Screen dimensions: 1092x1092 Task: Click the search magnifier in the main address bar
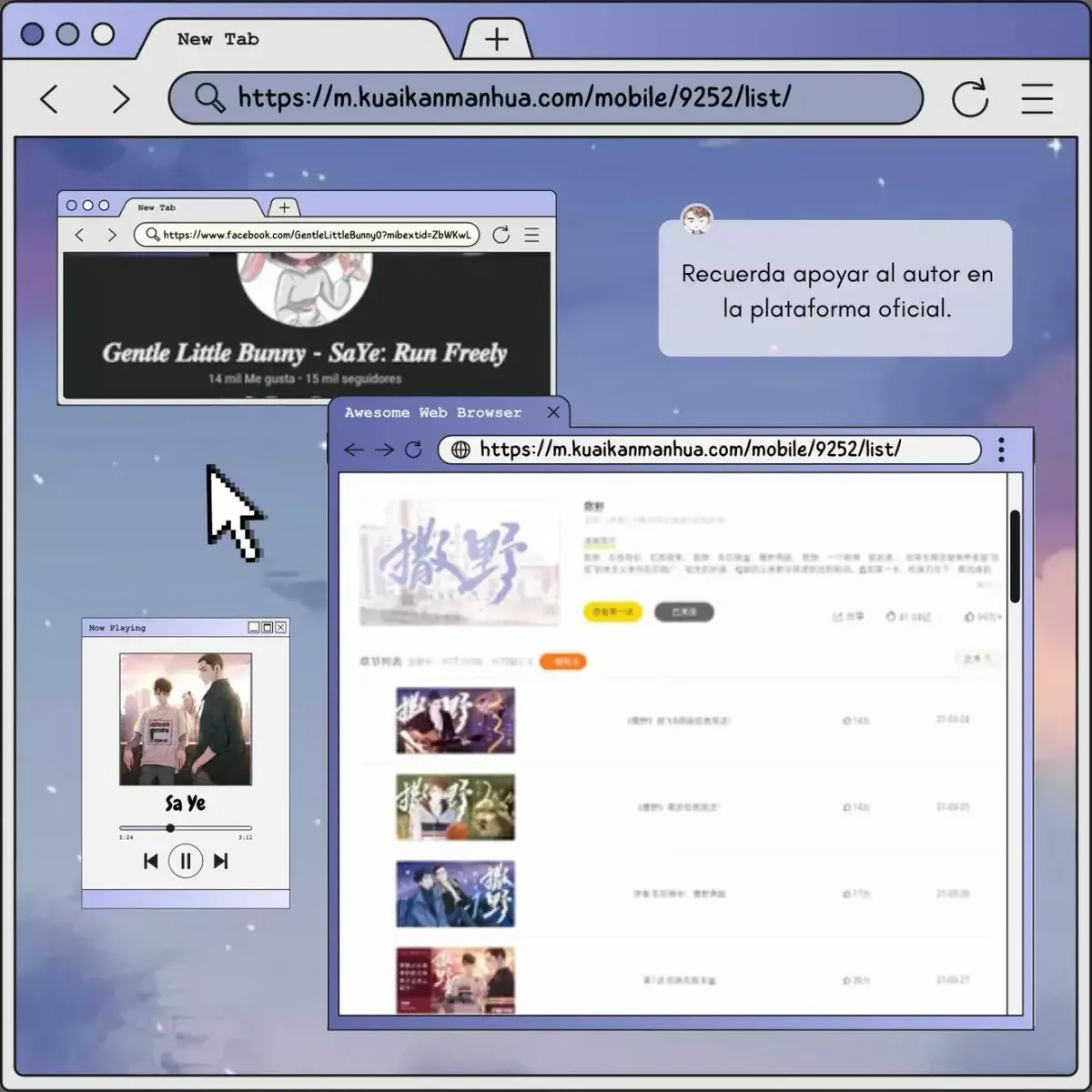(x=209, y=97)
